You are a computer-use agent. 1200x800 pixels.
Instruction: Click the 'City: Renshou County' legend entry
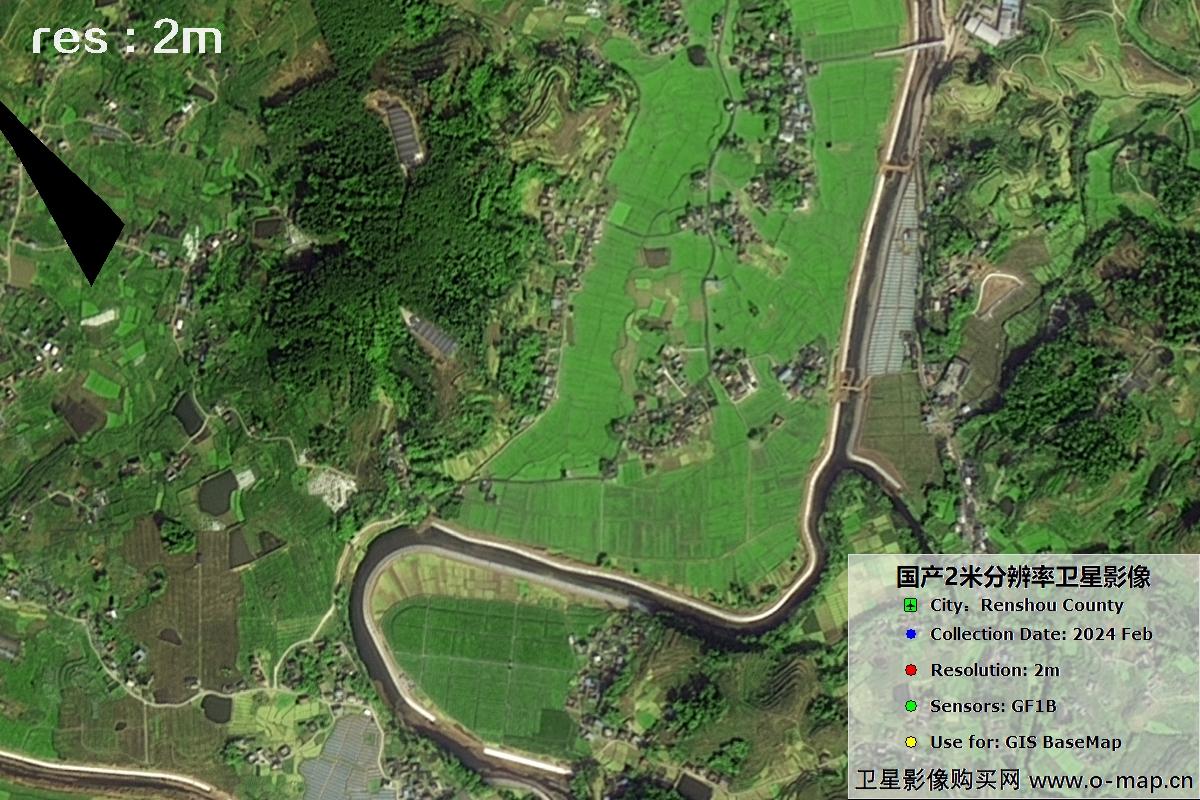[x=1026, y=605]
